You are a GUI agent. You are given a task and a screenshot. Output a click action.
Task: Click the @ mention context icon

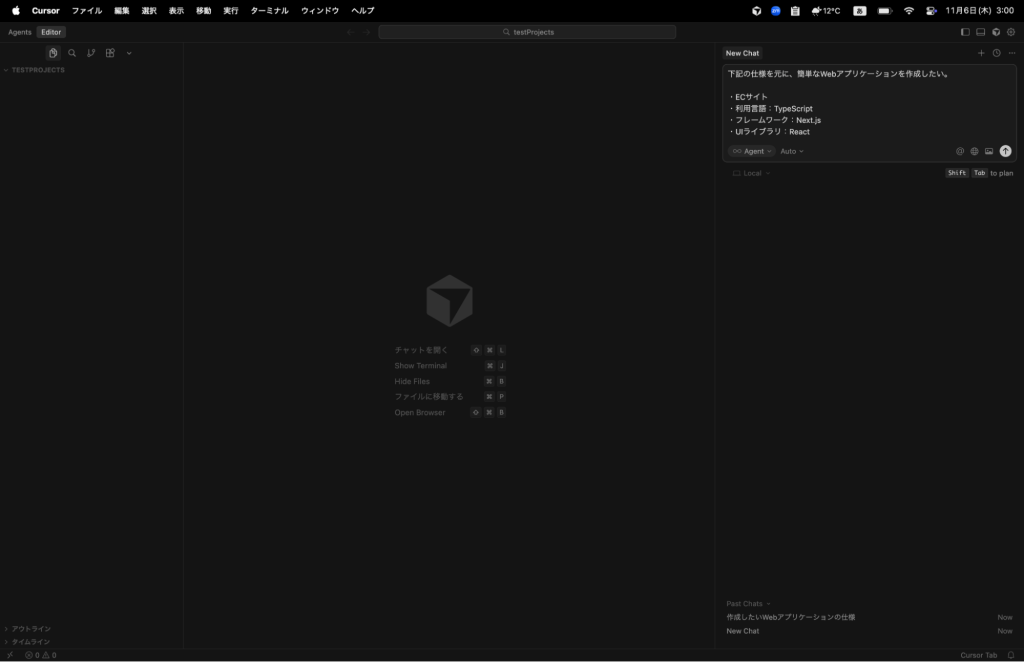[x=960, y=151]
